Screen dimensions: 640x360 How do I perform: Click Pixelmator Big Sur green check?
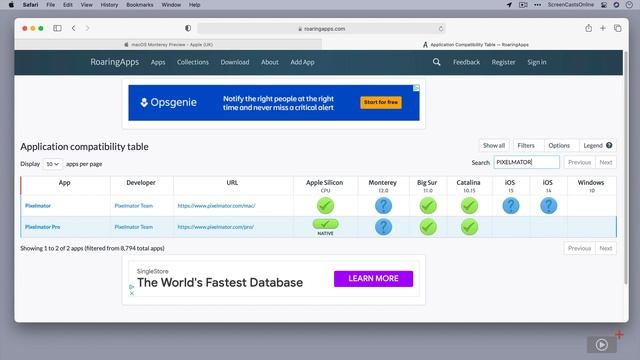[428, 206]
